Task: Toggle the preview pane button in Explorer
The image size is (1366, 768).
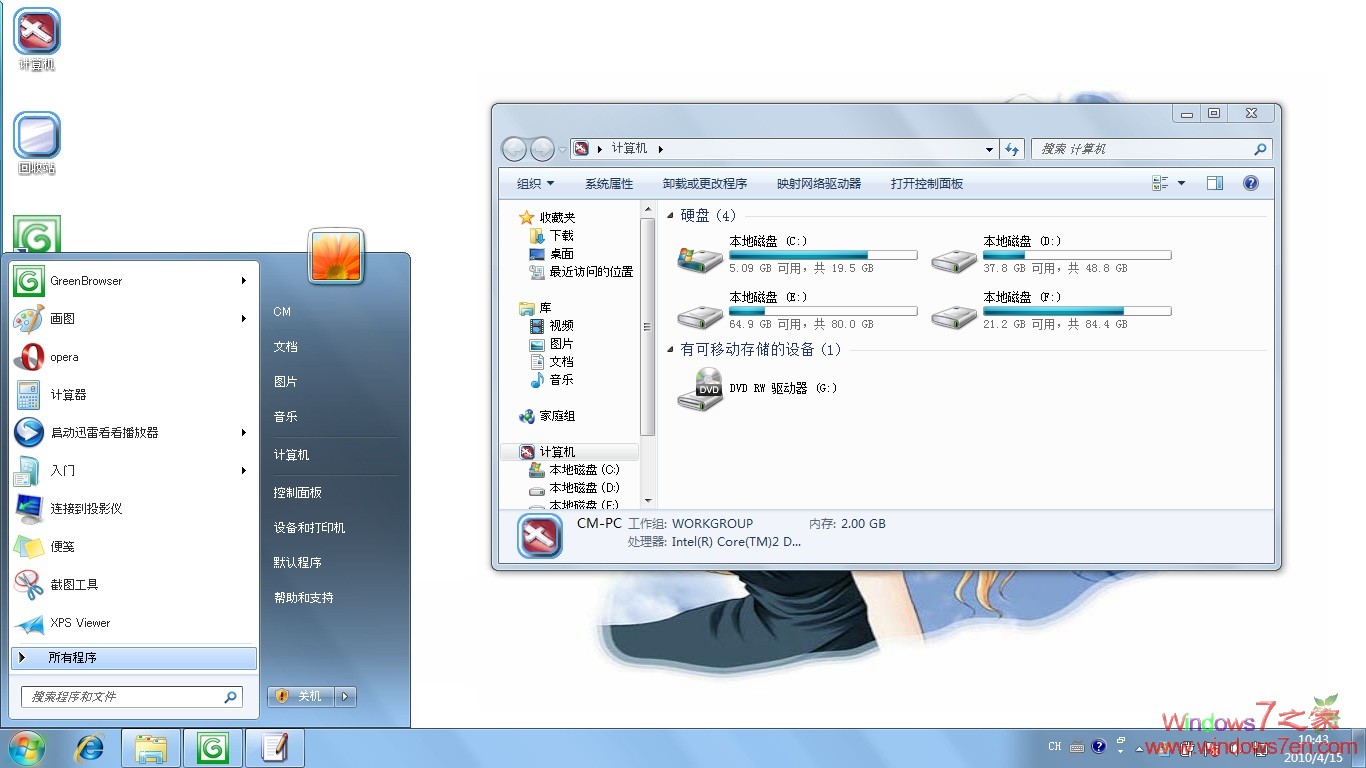Action: pos(1215,183)
